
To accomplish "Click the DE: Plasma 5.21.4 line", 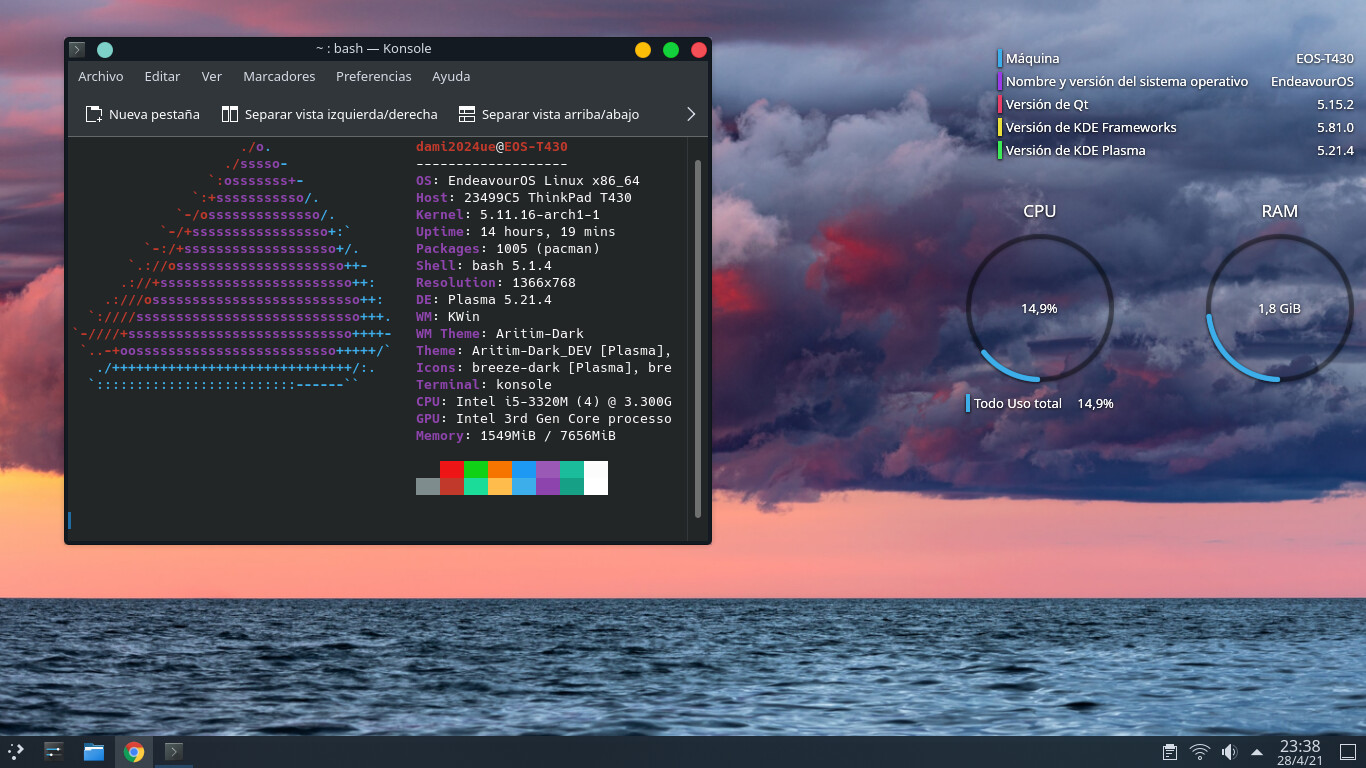I will (x=484, y=300).
